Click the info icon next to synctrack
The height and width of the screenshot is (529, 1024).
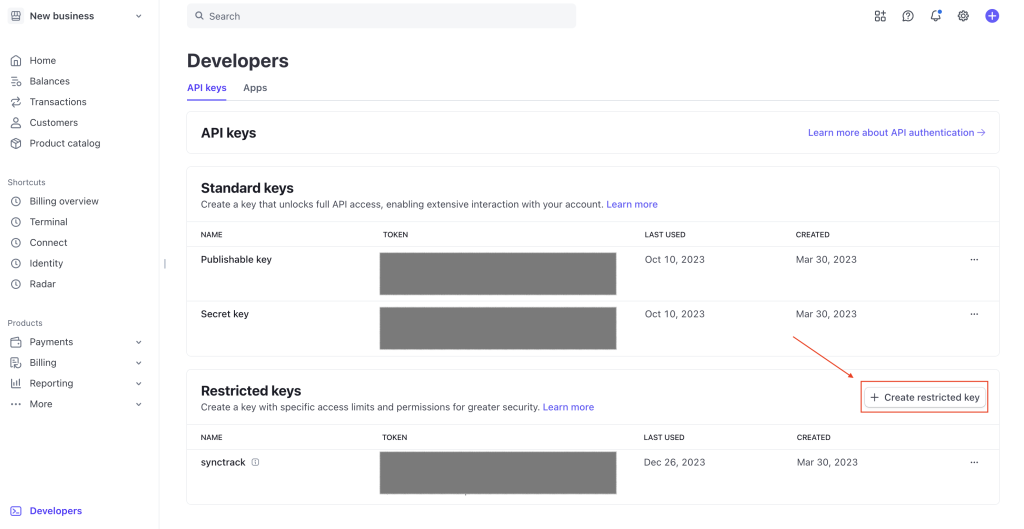pos(256,462)
